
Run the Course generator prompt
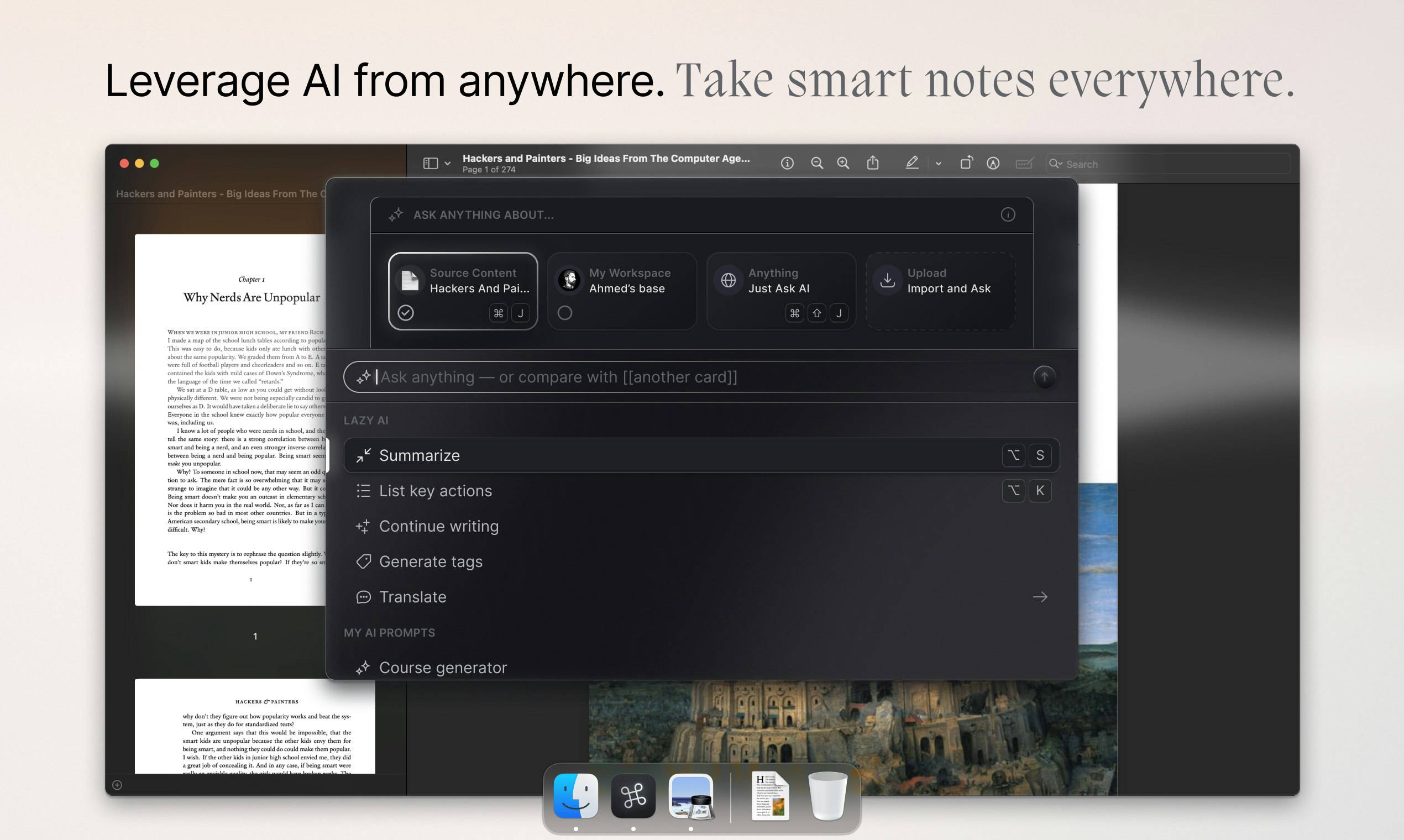click(443, 668)
